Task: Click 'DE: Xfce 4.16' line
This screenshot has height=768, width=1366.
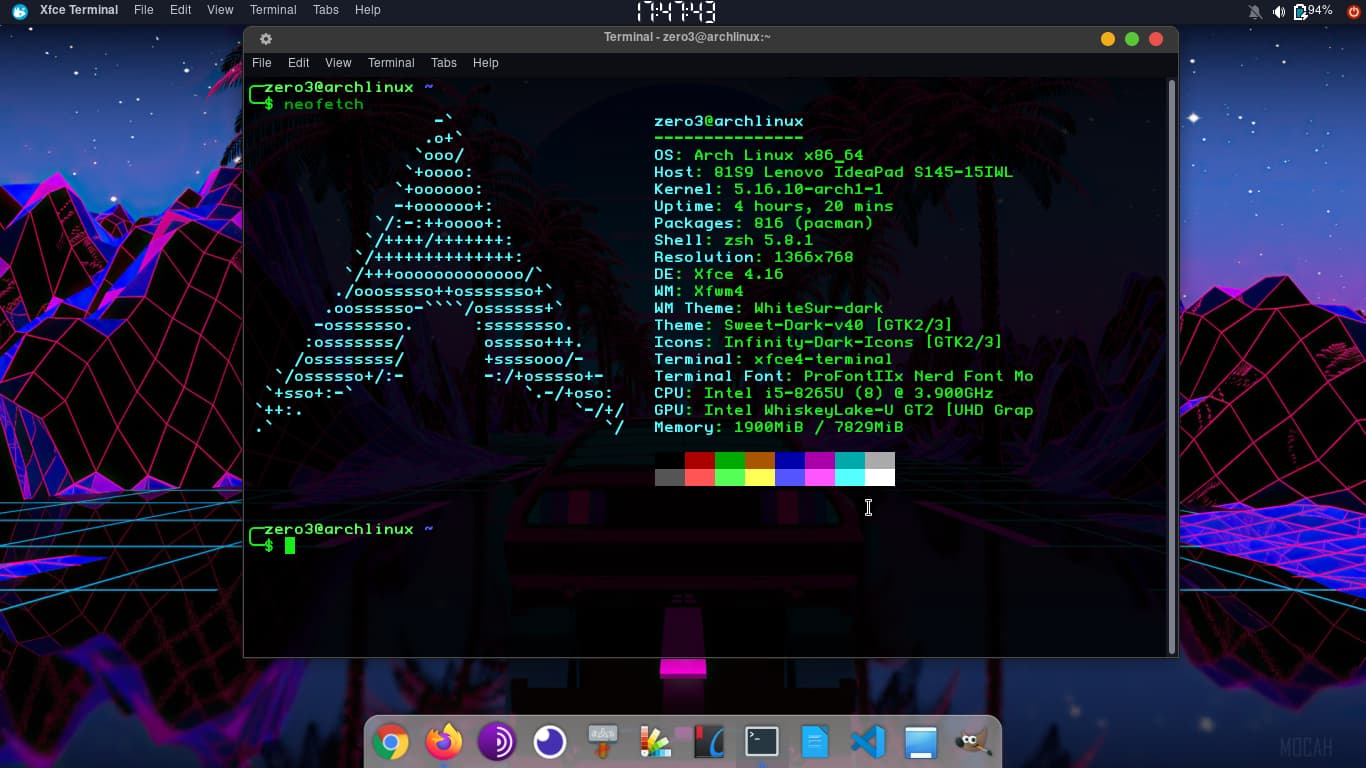Action: (719, 274)
